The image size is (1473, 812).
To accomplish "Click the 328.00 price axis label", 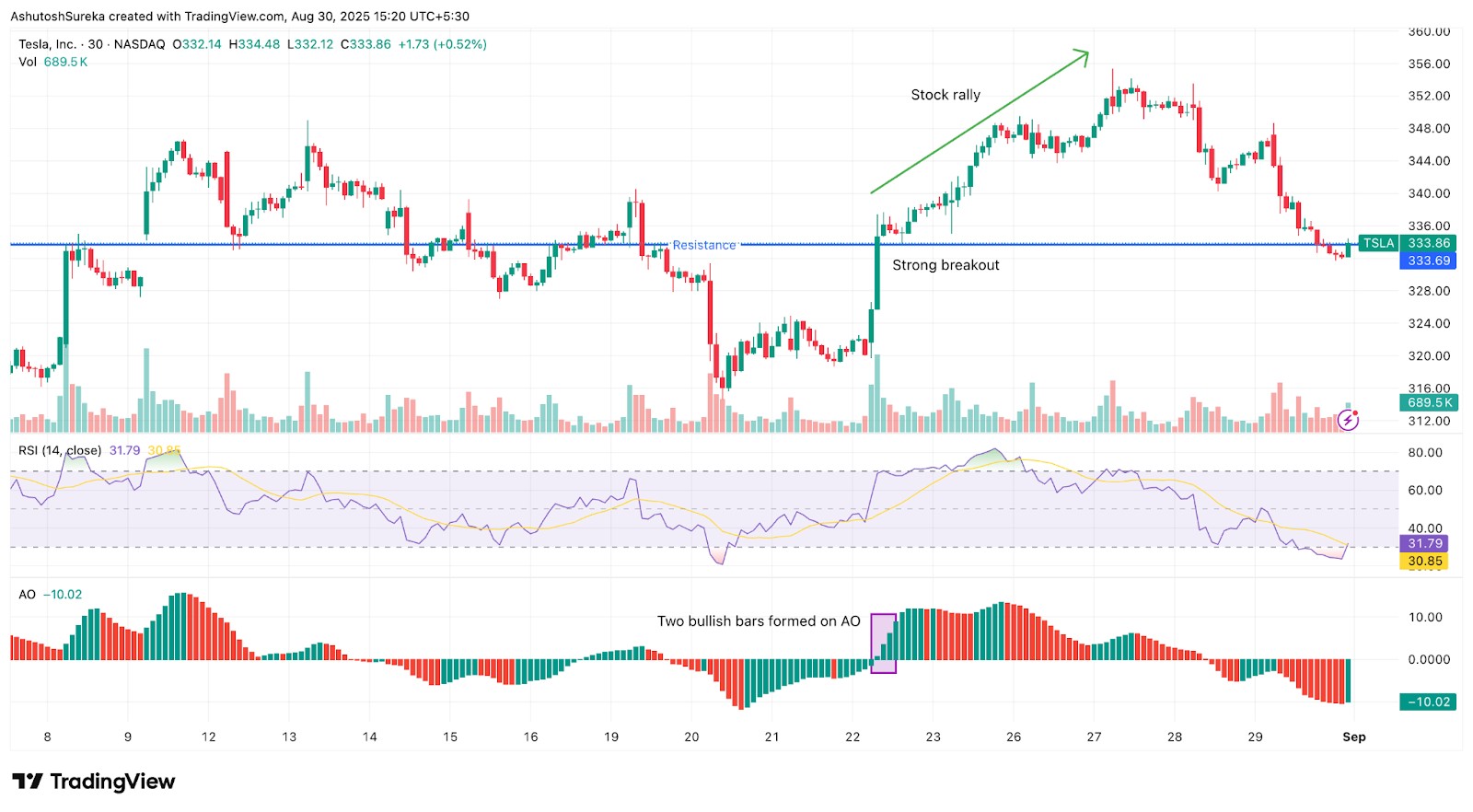I will pyautogui.click(x=1429, y=291).
